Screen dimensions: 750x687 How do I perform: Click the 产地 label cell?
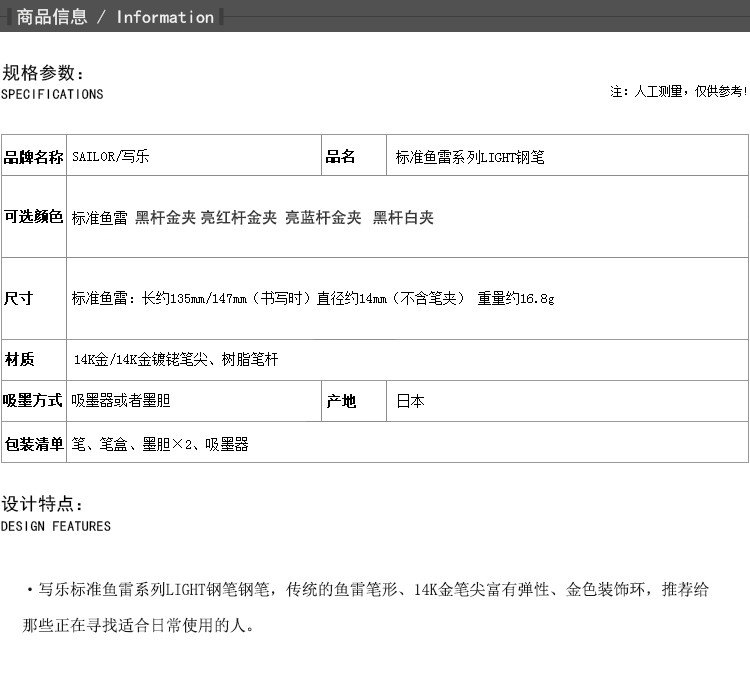(354, 401)
